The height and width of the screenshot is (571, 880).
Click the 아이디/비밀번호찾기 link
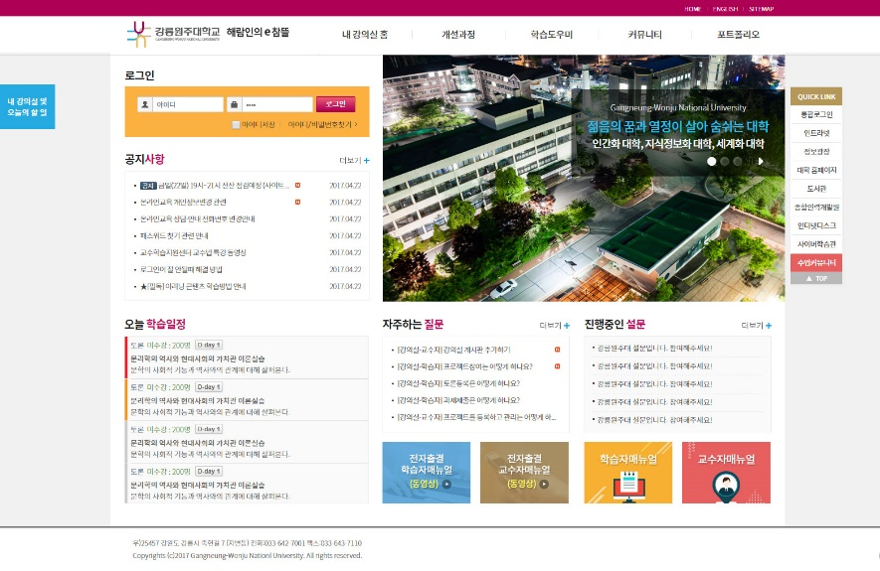pos(321,125)
